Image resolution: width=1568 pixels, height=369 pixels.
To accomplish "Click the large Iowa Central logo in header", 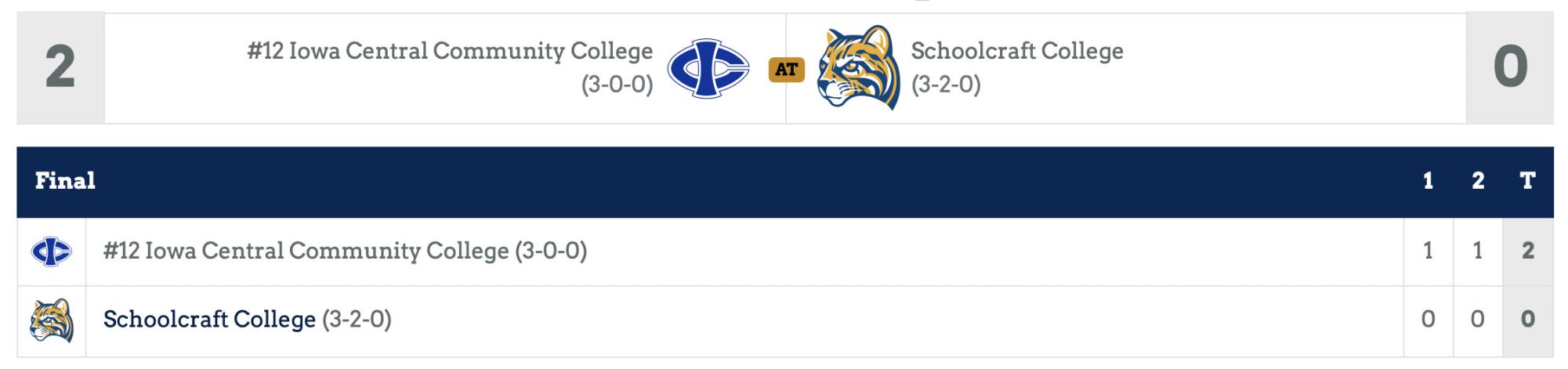I will (708, 68).
